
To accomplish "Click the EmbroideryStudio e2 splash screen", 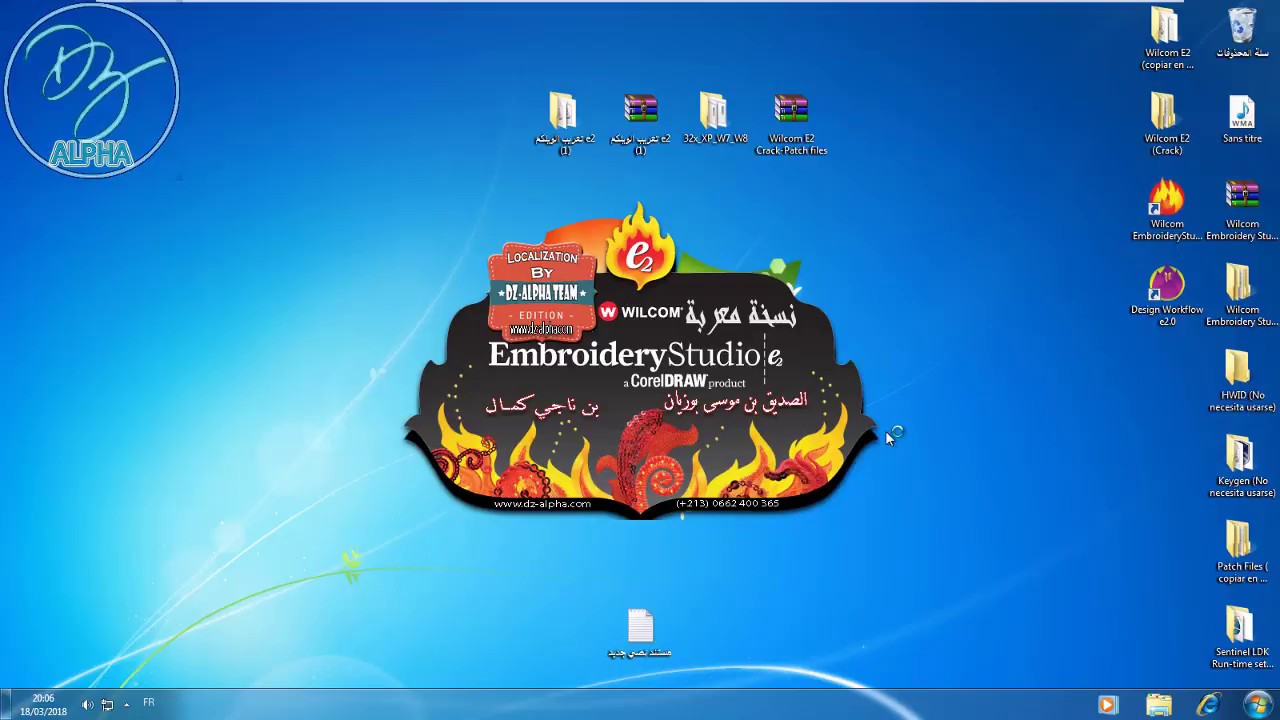I will click(640, 362).
